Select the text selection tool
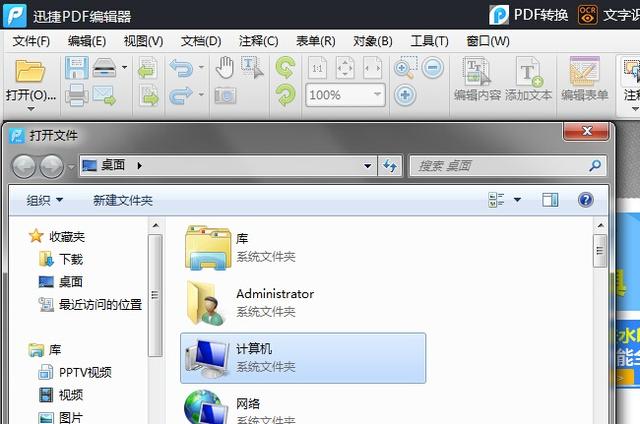Screen dimensions: 640x424 click(252, 67)
